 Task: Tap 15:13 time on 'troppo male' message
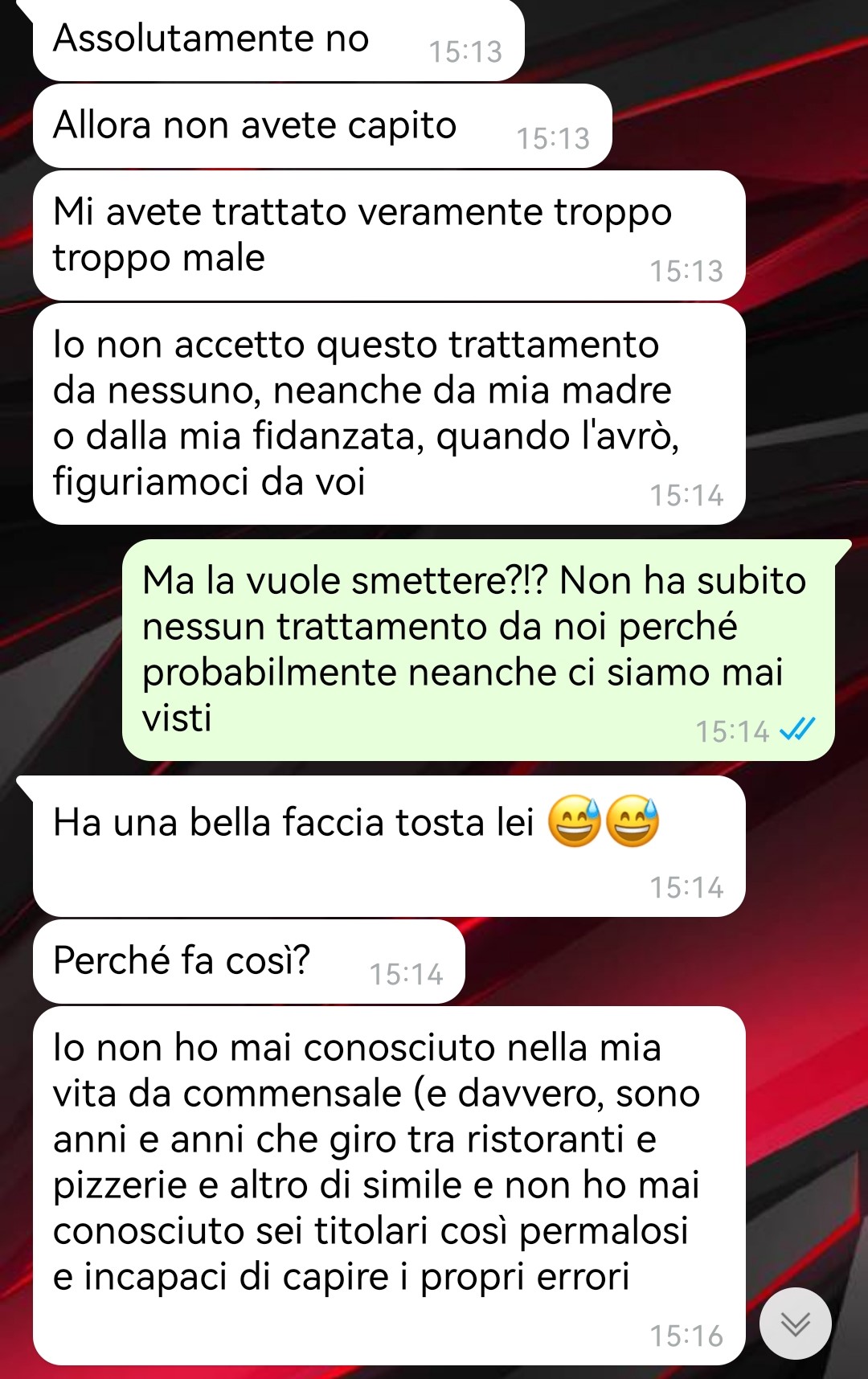[x=686, y=271]
